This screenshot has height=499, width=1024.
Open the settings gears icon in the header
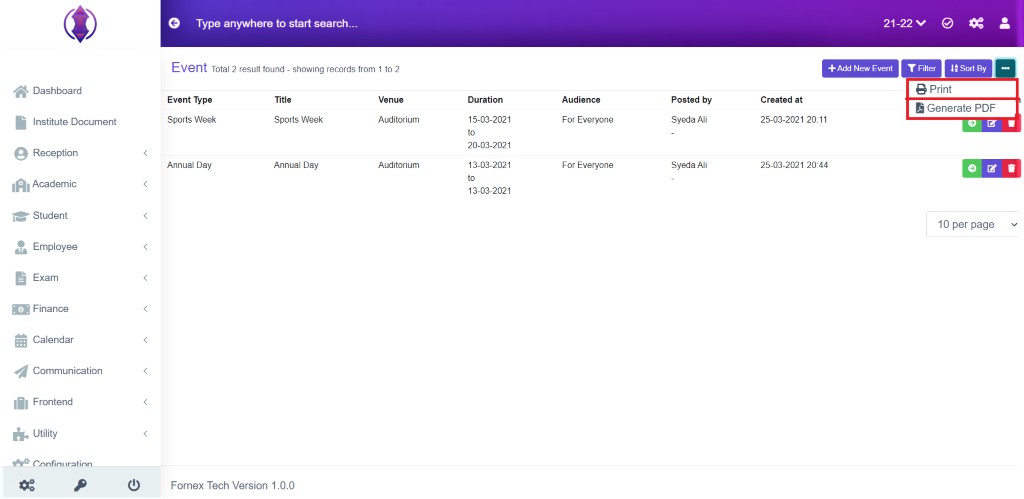(976, 23)
